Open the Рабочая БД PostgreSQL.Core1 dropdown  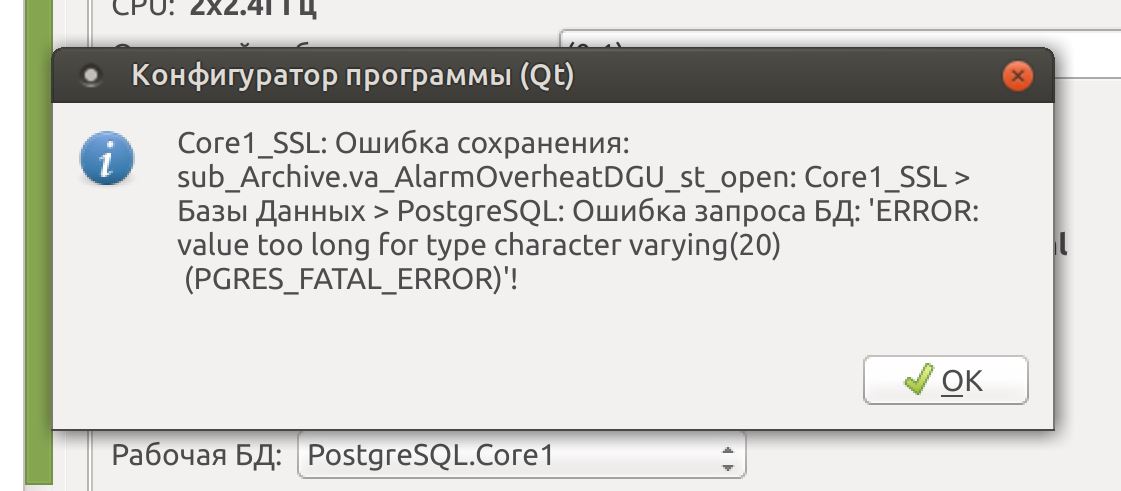coord(520,455)
